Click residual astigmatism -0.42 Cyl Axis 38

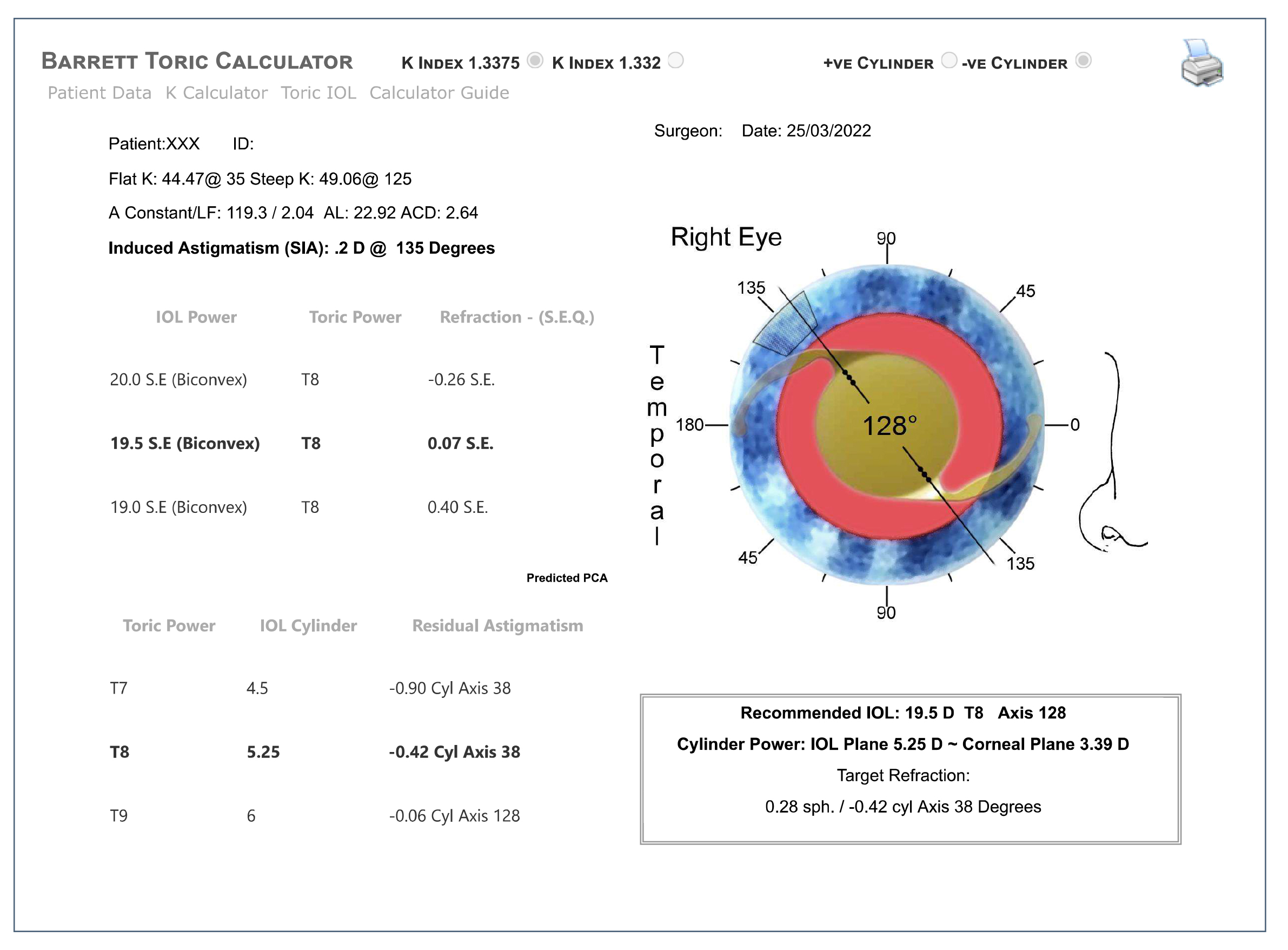pos(455,751)
